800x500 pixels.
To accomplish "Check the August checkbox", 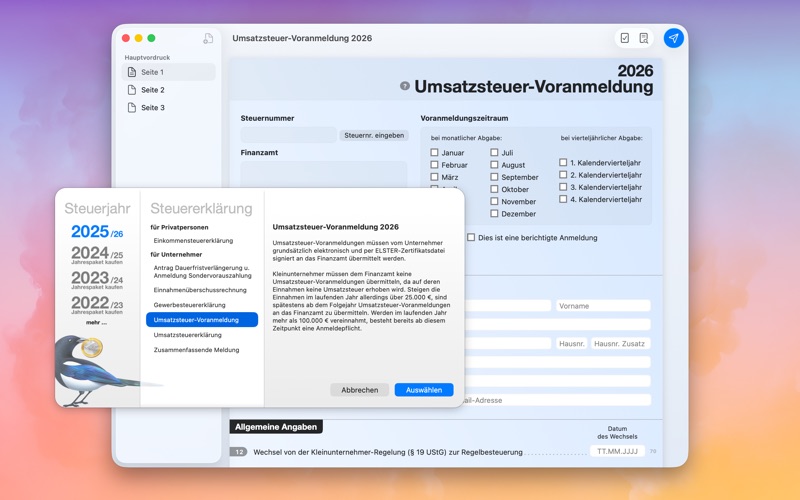I will 494,164.
